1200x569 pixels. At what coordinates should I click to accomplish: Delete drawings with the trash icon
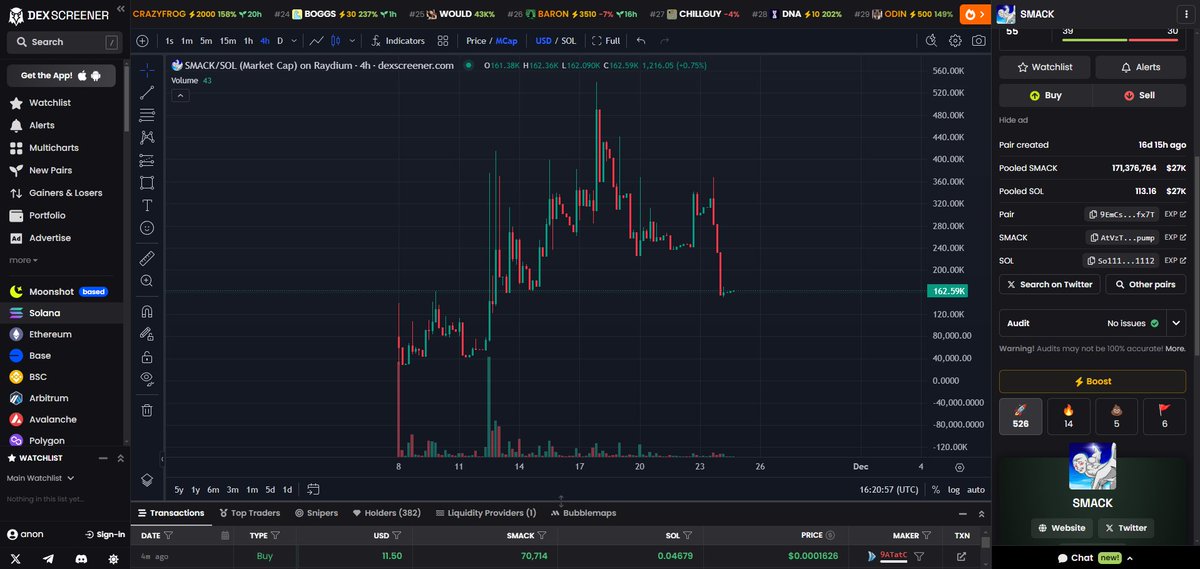click(x=147, y=410)
